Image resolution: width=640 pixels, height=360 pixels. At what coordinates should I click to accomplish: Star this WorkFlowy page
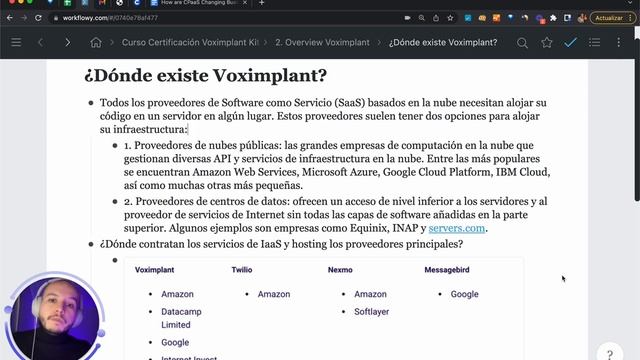point(547,42)
